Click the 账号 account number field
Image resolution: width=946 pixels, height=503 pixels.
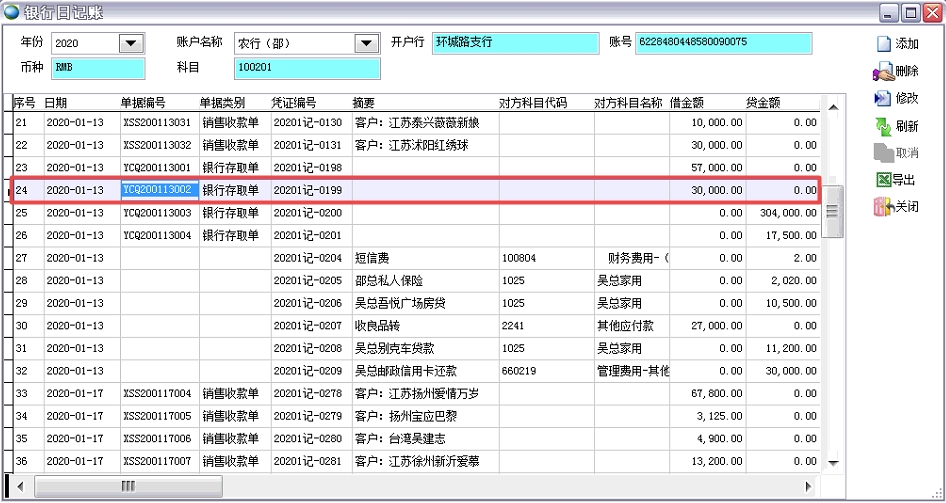tap(722, 43)
